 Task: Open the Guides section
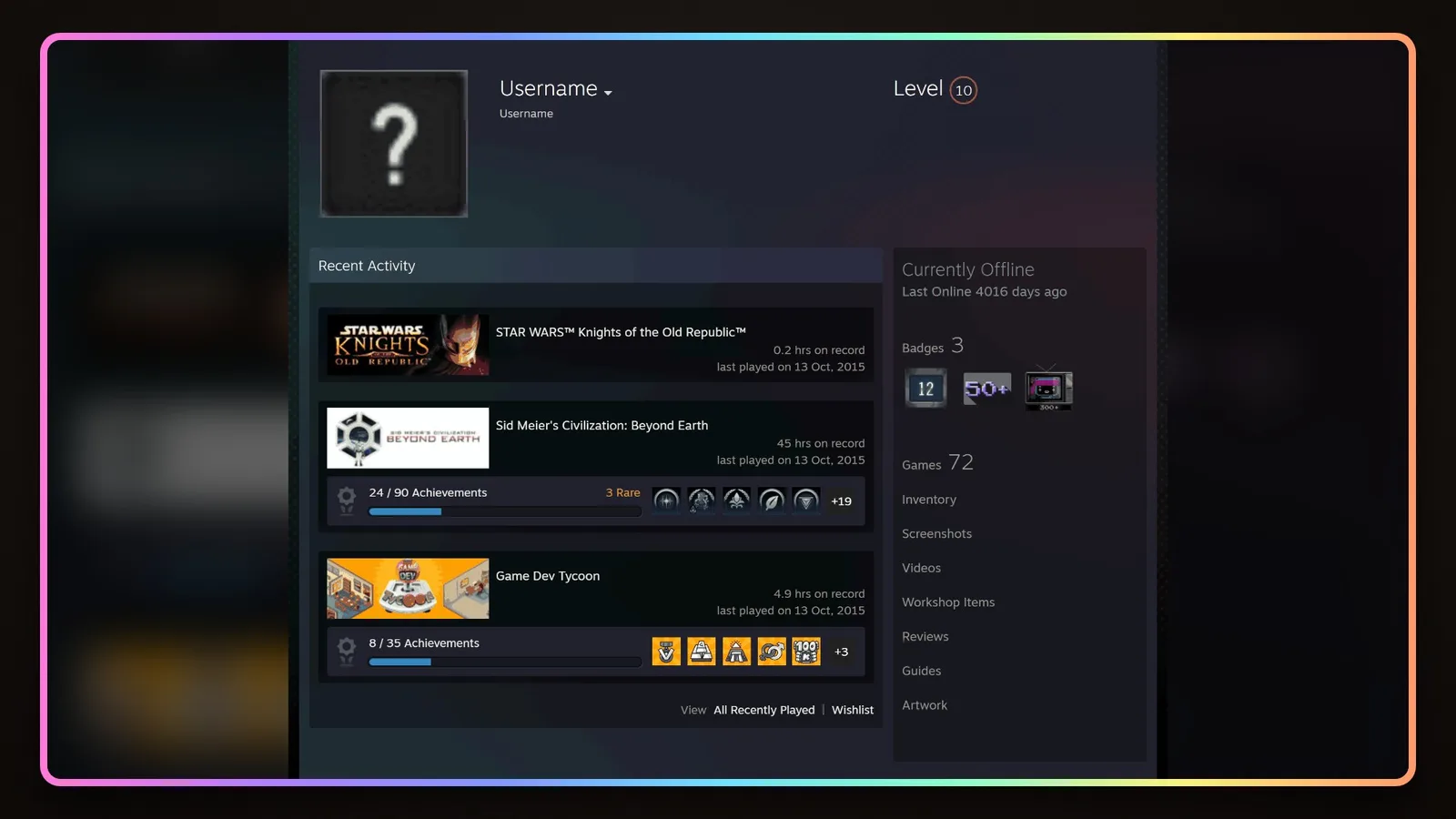pos(921,671)
